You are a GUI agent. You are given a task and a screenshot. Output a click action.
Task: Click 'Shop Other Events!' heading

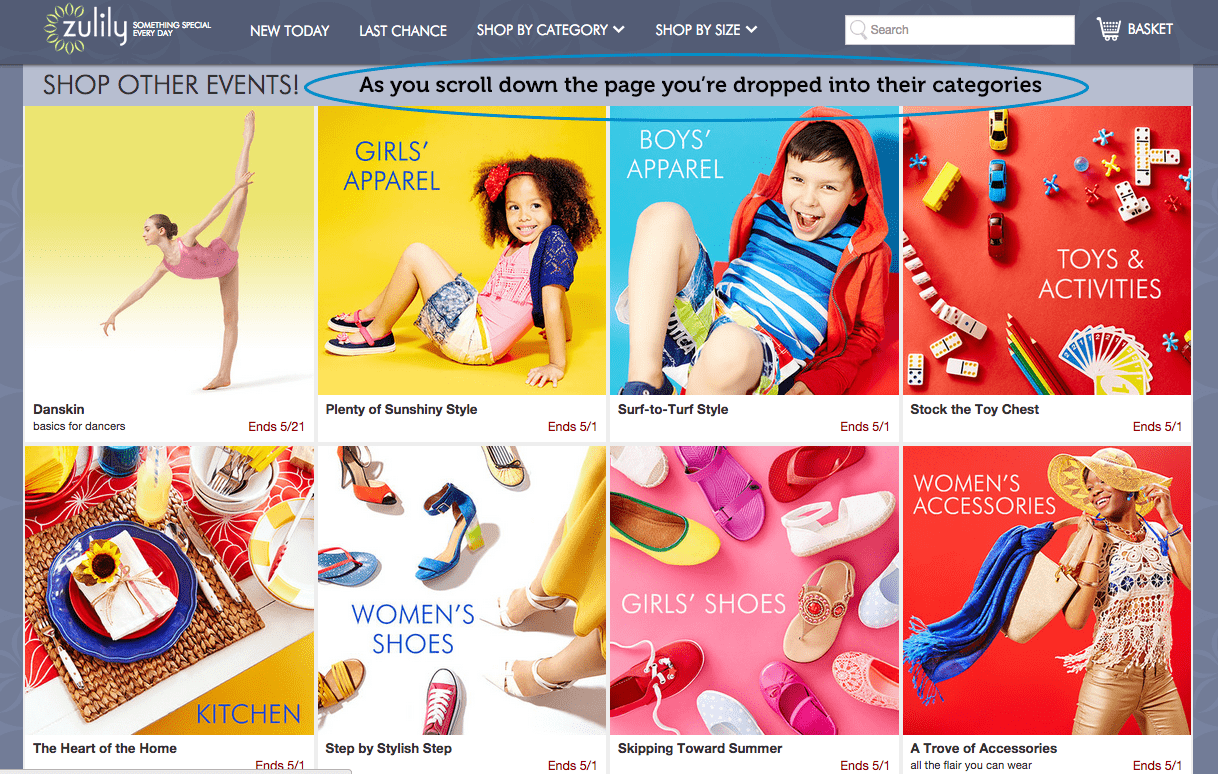point(171,85)
